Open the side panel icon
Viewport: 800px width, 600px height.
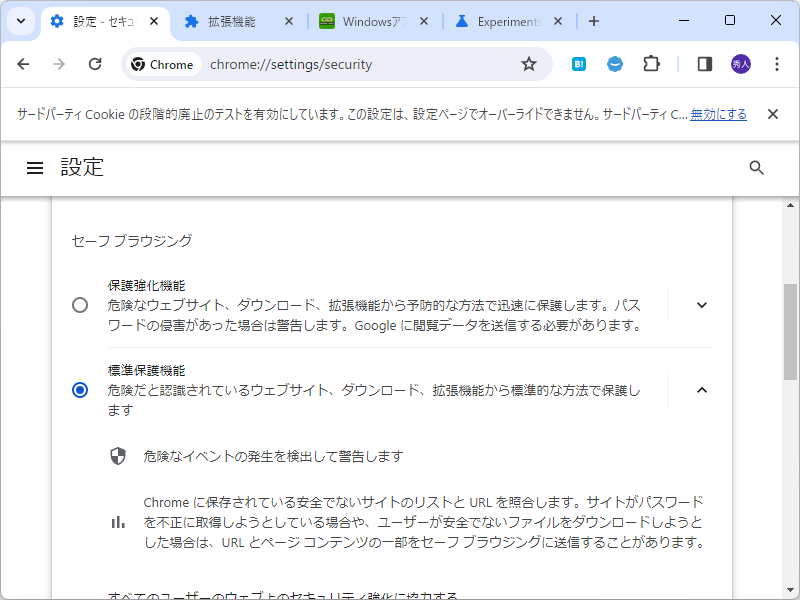point(703,63)
